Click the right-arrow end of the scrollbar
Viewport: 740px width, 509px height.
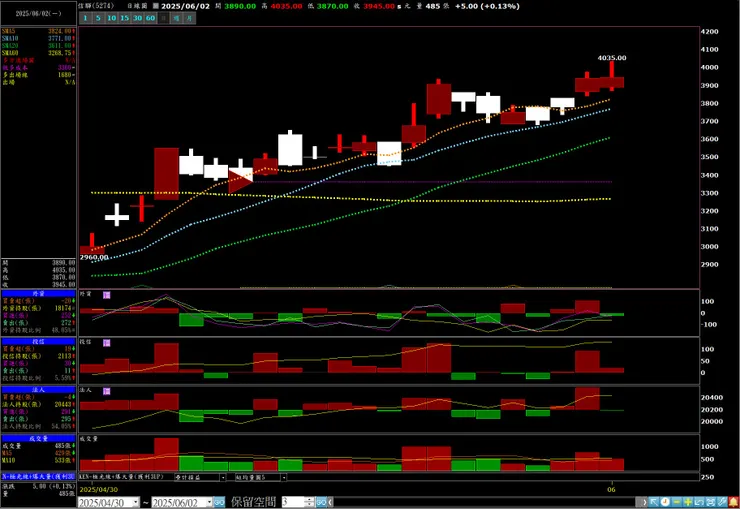click(645, 502)
